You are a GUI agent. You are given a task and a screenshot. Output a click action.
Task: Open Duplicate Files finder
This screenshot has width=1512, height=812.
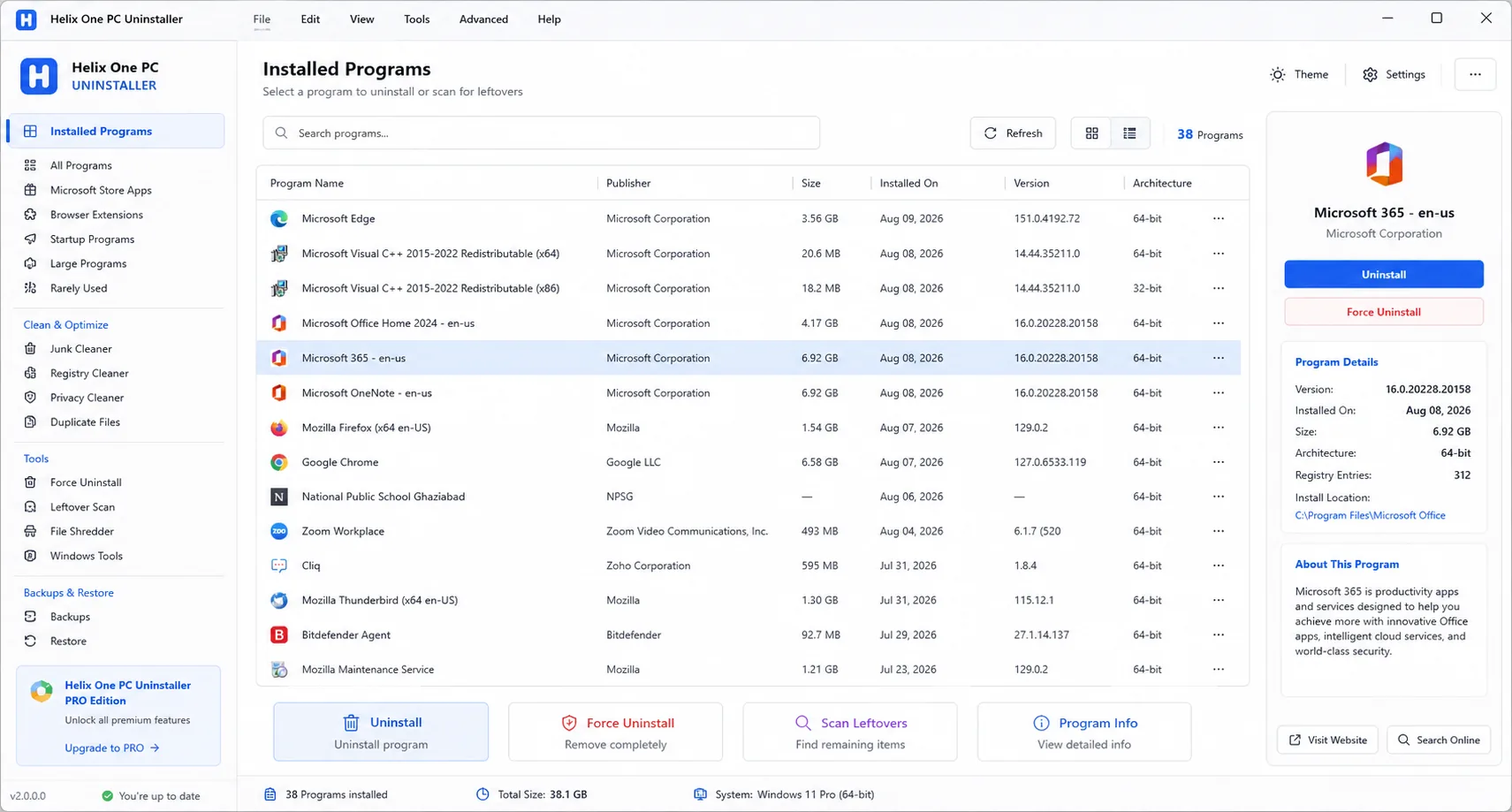tap(85, 421)
